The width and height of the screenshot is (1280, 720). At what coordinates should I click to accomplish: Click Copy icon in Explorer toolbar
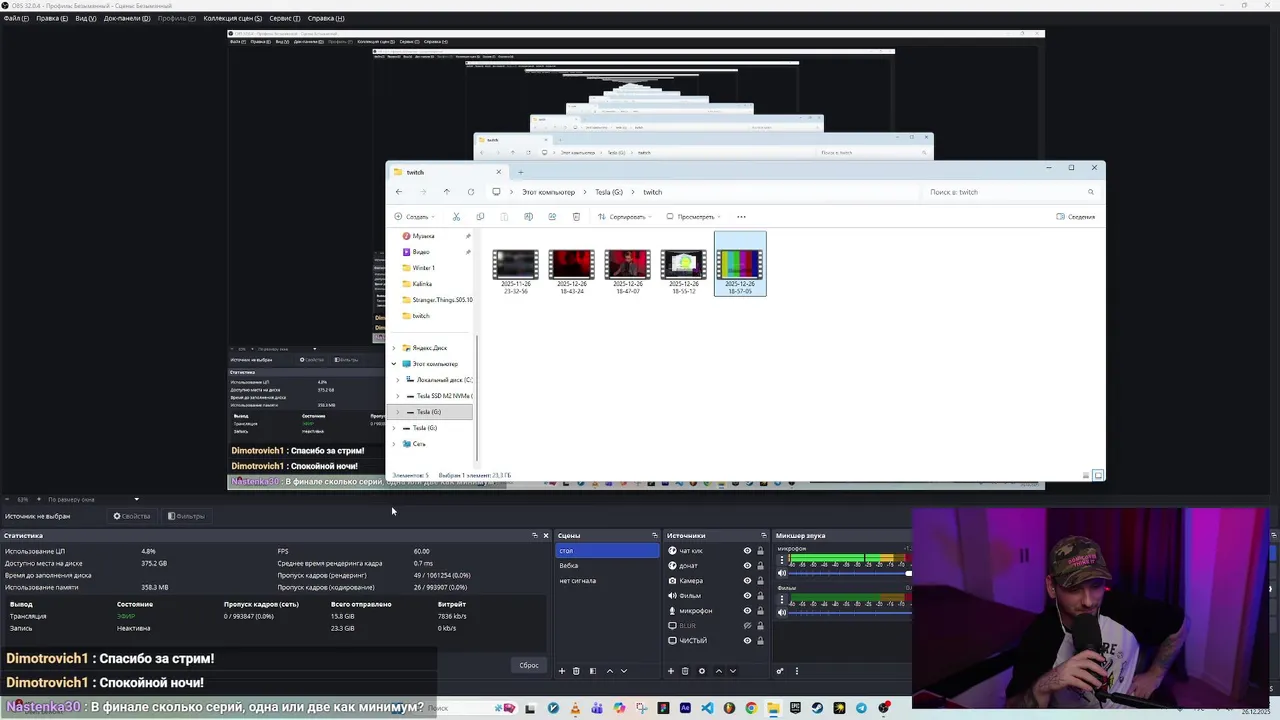tap(480, 217)
